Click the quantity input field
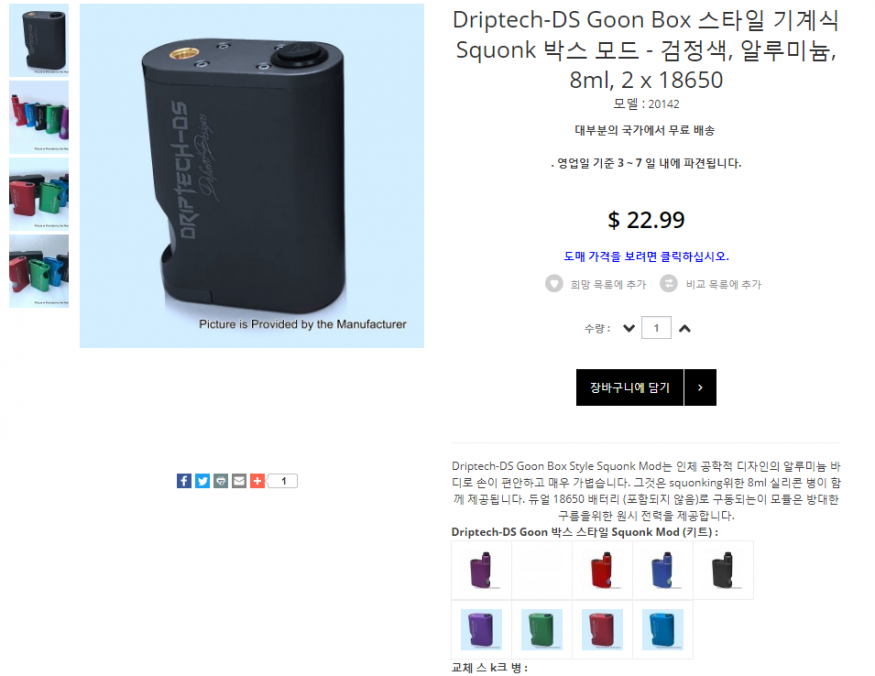The width and height of the screenshot is (875, 676). pyautogui.click(x=656, y=328)
